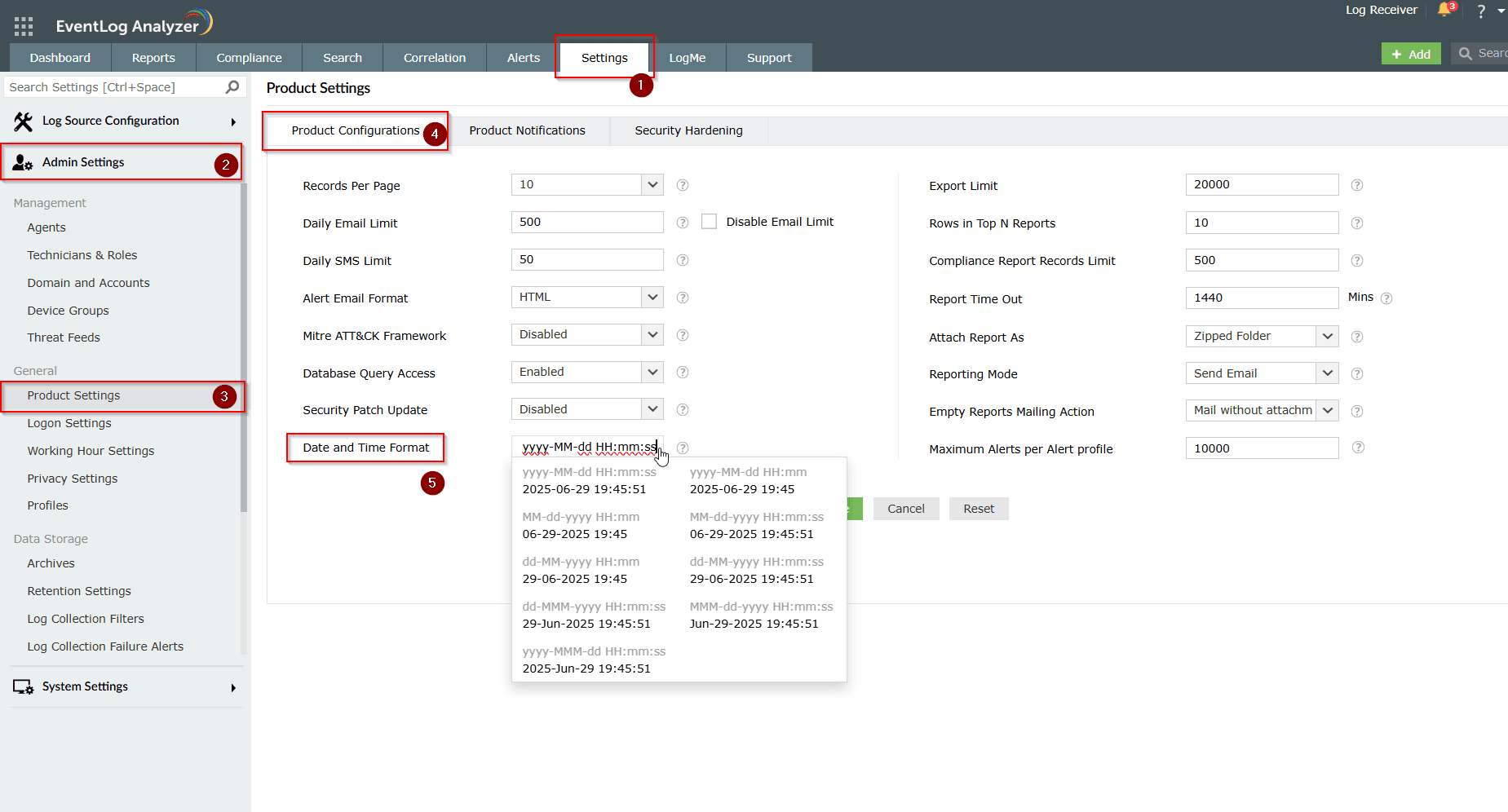Show help for Report Time Out
This screenshot has height=812, width=1508.
pyautogui.click(x=1386, y=298)
